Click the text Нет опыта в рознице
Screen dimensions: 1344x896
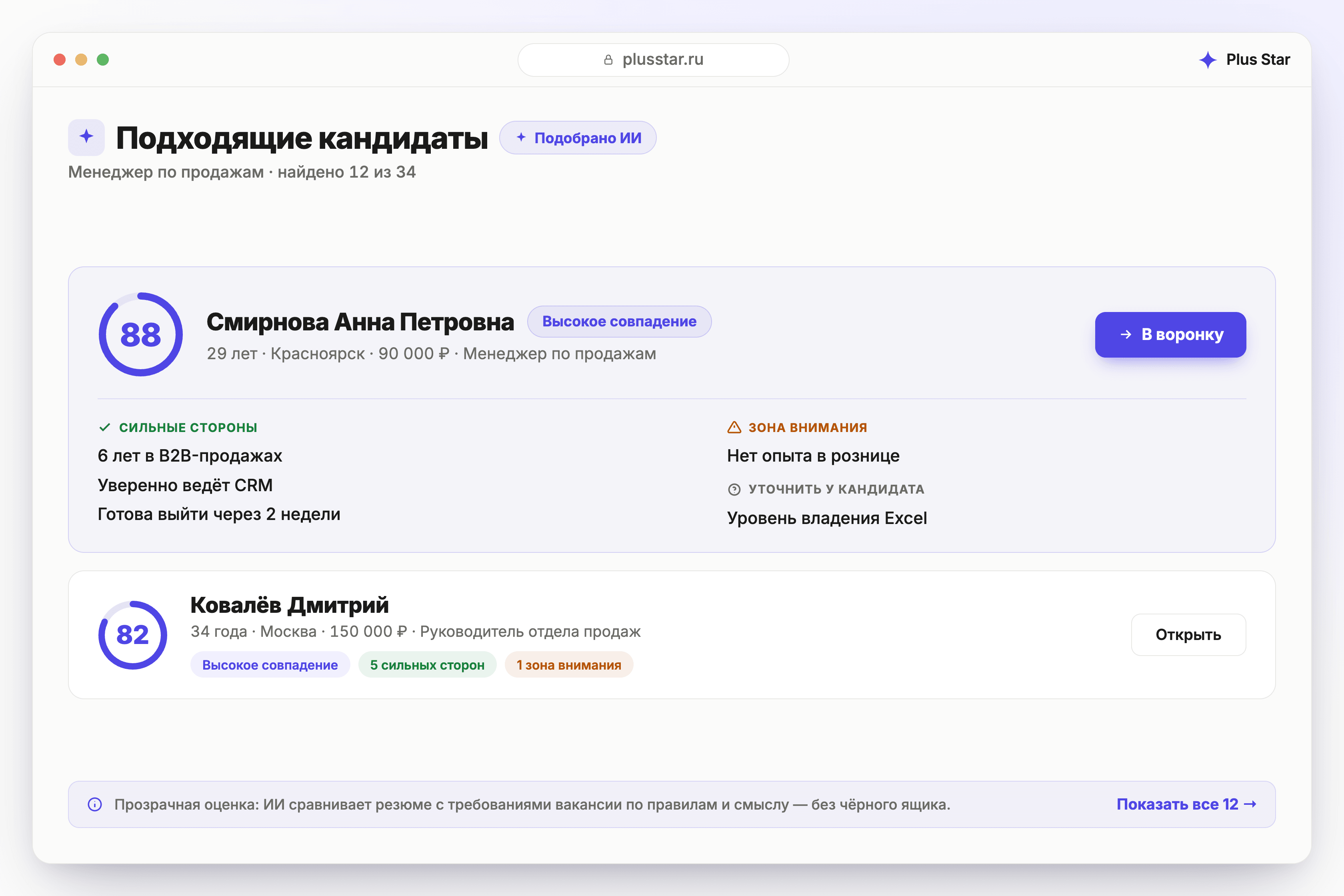click(813, 456)
